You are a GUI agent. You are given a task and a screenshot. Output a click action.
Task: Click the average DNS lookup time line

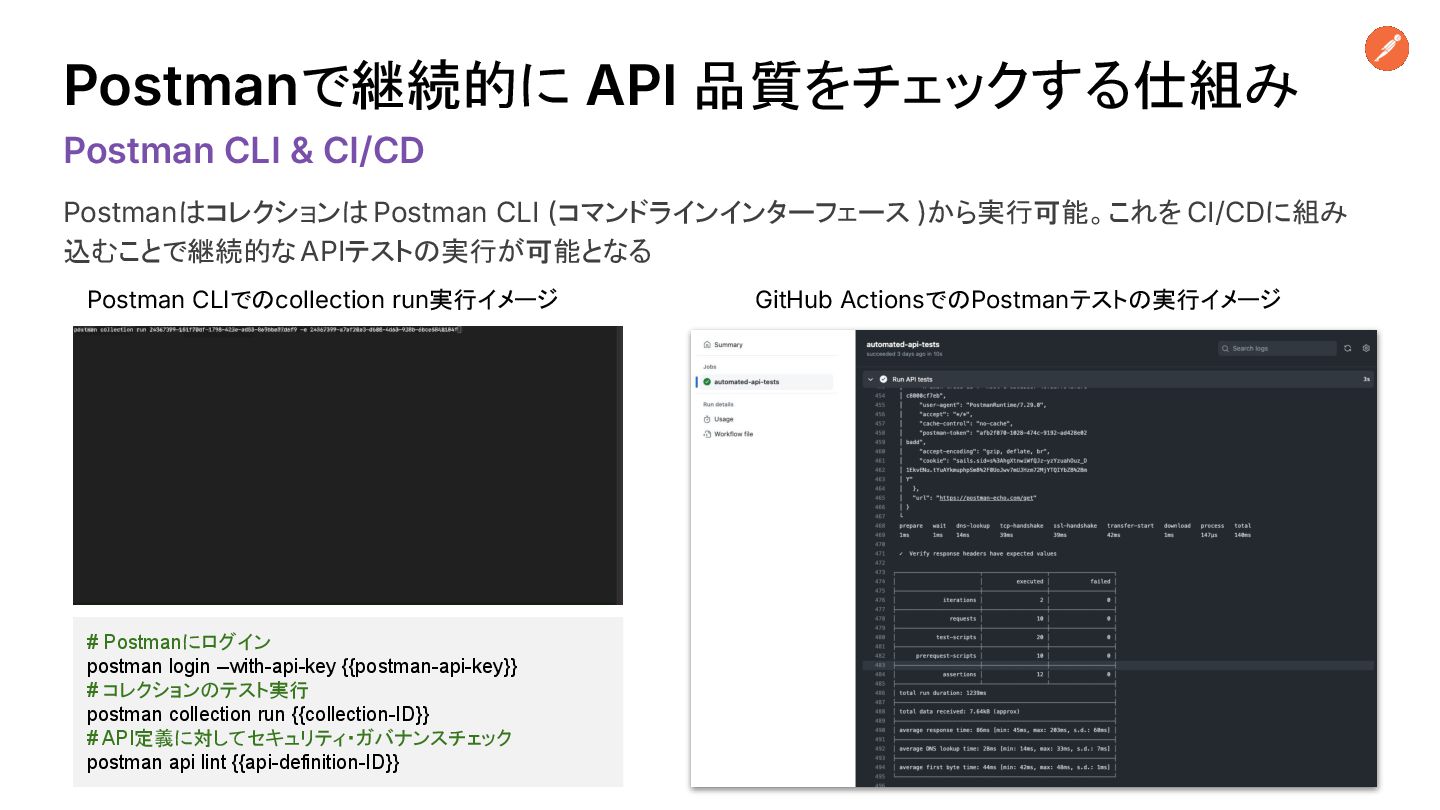(1004, 748)
